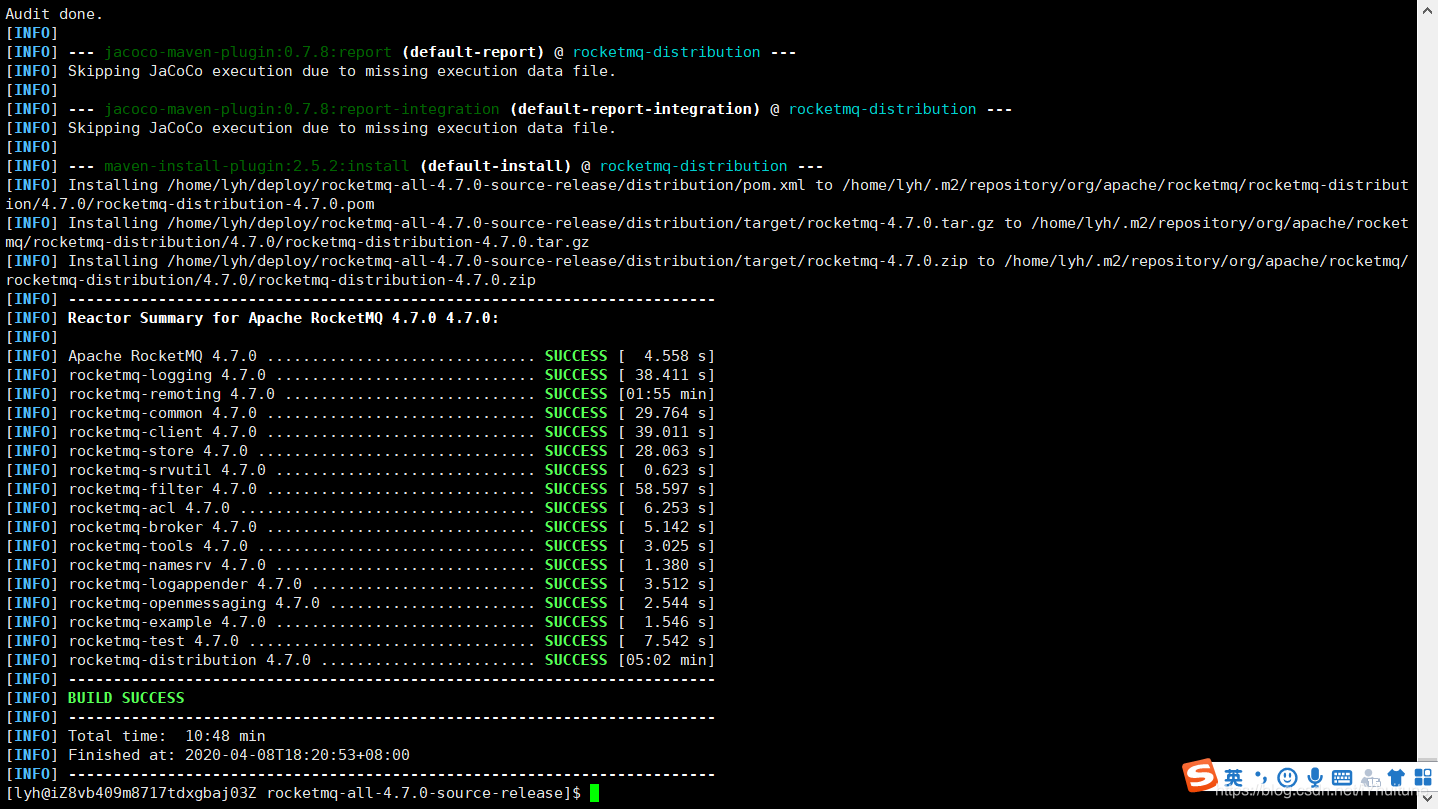Click "rocketmq-example 4.7.0" row name
The width and height of the screenshot is (1438, 809).
[167, 622]
